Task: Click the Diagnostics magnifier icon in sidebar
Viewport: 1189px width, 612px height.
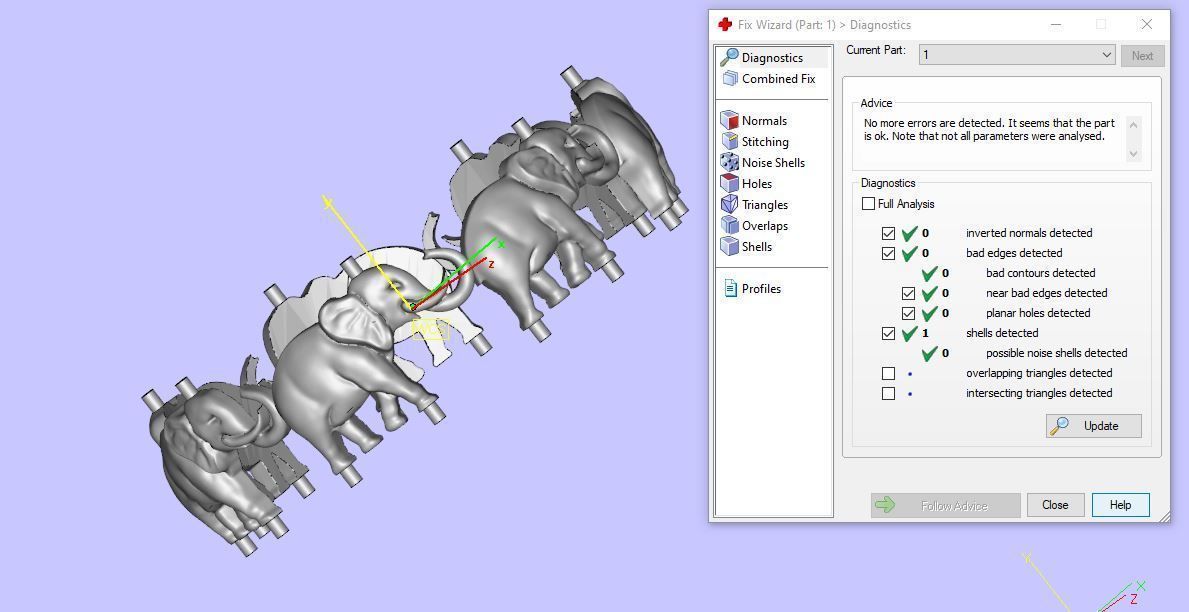Action: pyautogui.click(x=729, y=57)
